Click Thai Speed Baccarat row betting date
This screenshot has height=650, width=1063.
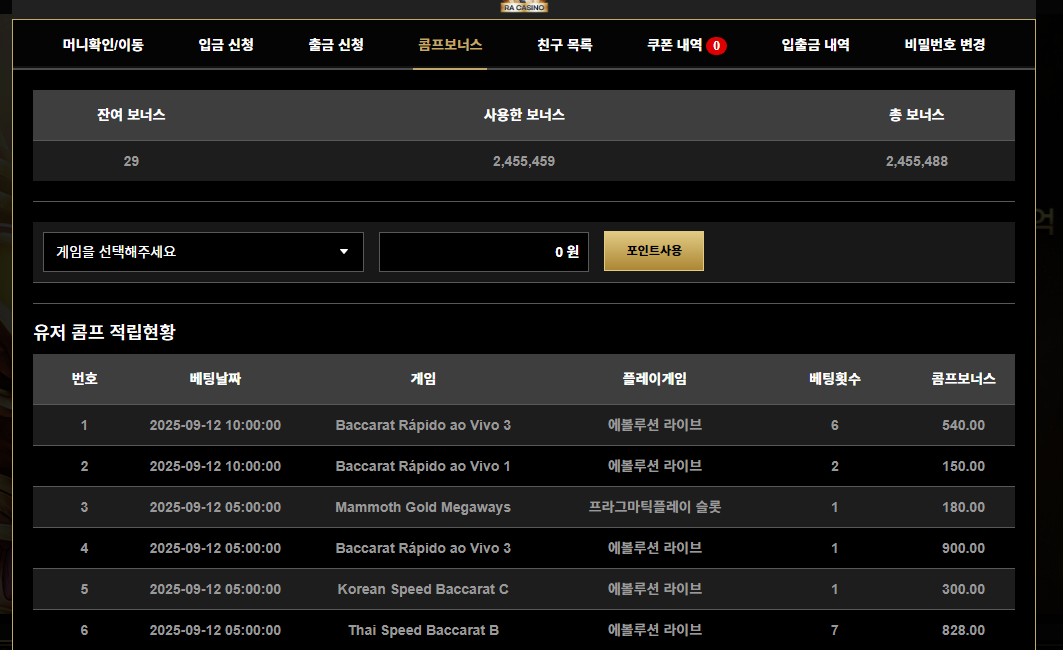[x=215, y=630]
